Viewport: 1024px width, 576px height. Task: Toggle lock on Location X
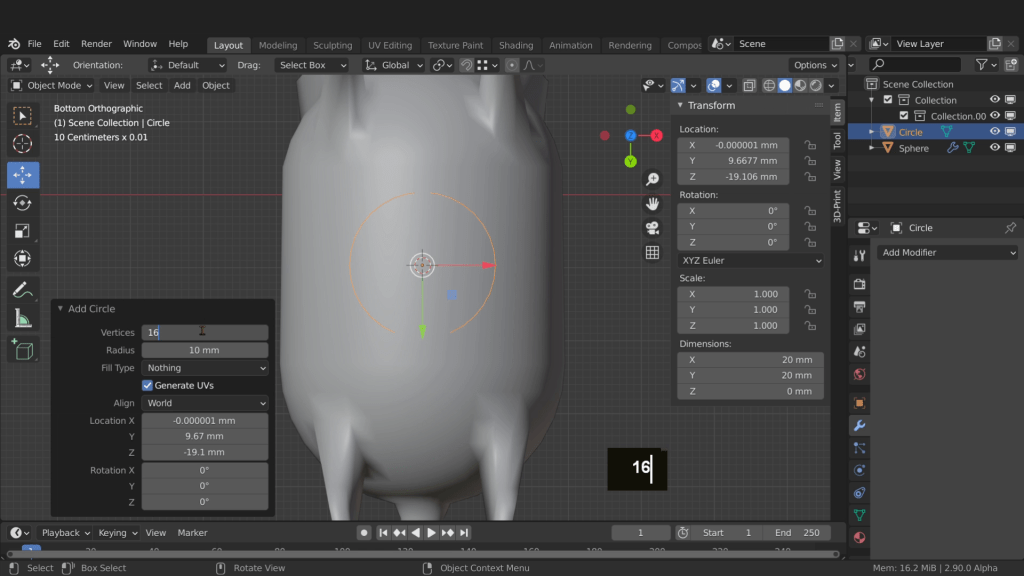[808, 145]
